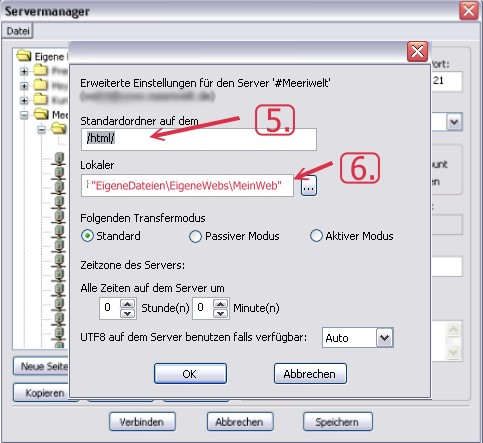This screenshot has height=443, width=483.
Task: Confirm settings with the OK button
Action: tap(190, 374)
